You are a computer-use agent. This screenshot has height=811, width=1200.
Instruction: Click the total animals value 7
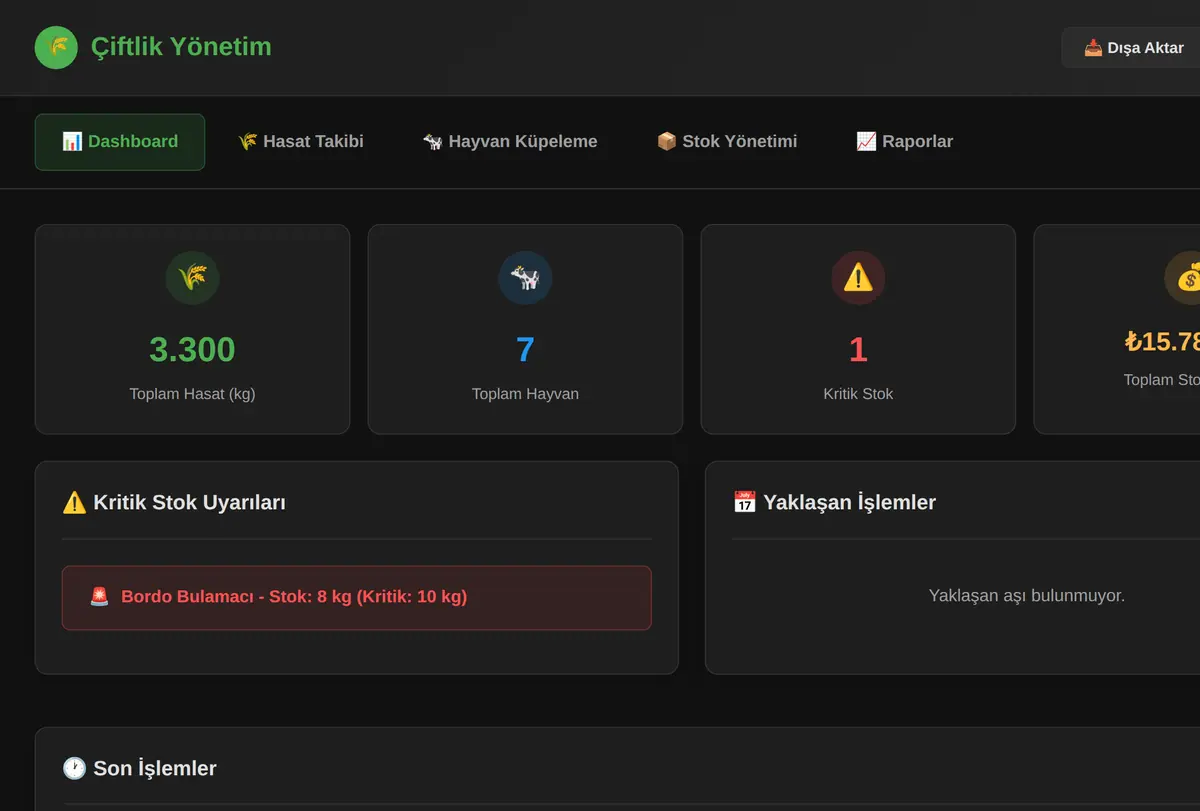pos(525,349)
